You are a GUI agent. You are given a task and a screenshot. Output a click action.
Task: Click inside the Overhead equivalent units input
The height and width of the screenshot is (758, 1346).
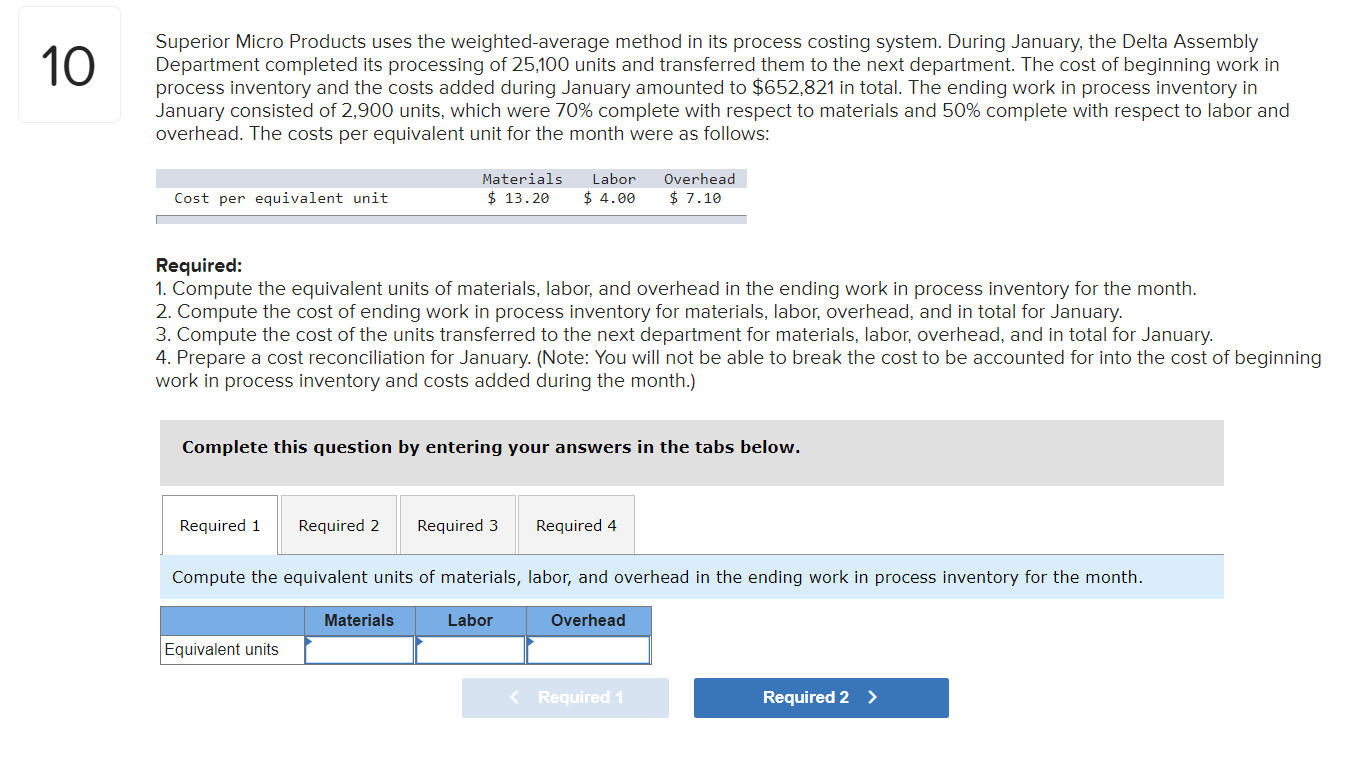point(590,649)
